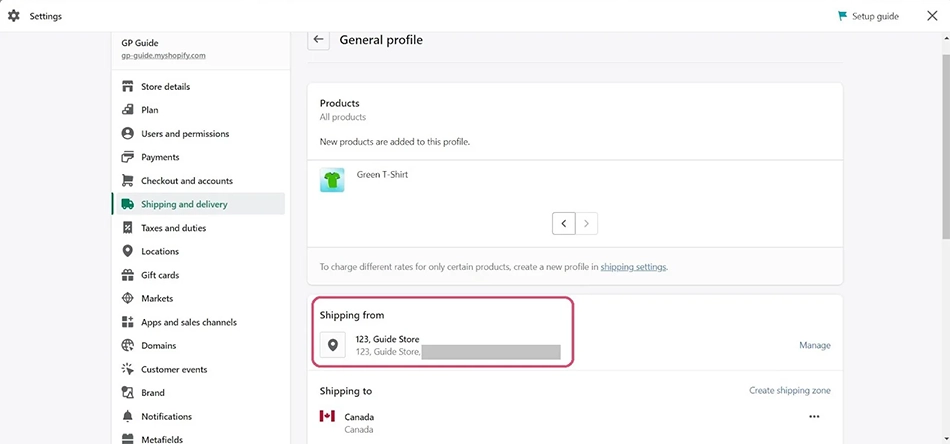Open Locations from the sidebar
The height and width of the screenshot is (444, 950).
tap(159, 252)
